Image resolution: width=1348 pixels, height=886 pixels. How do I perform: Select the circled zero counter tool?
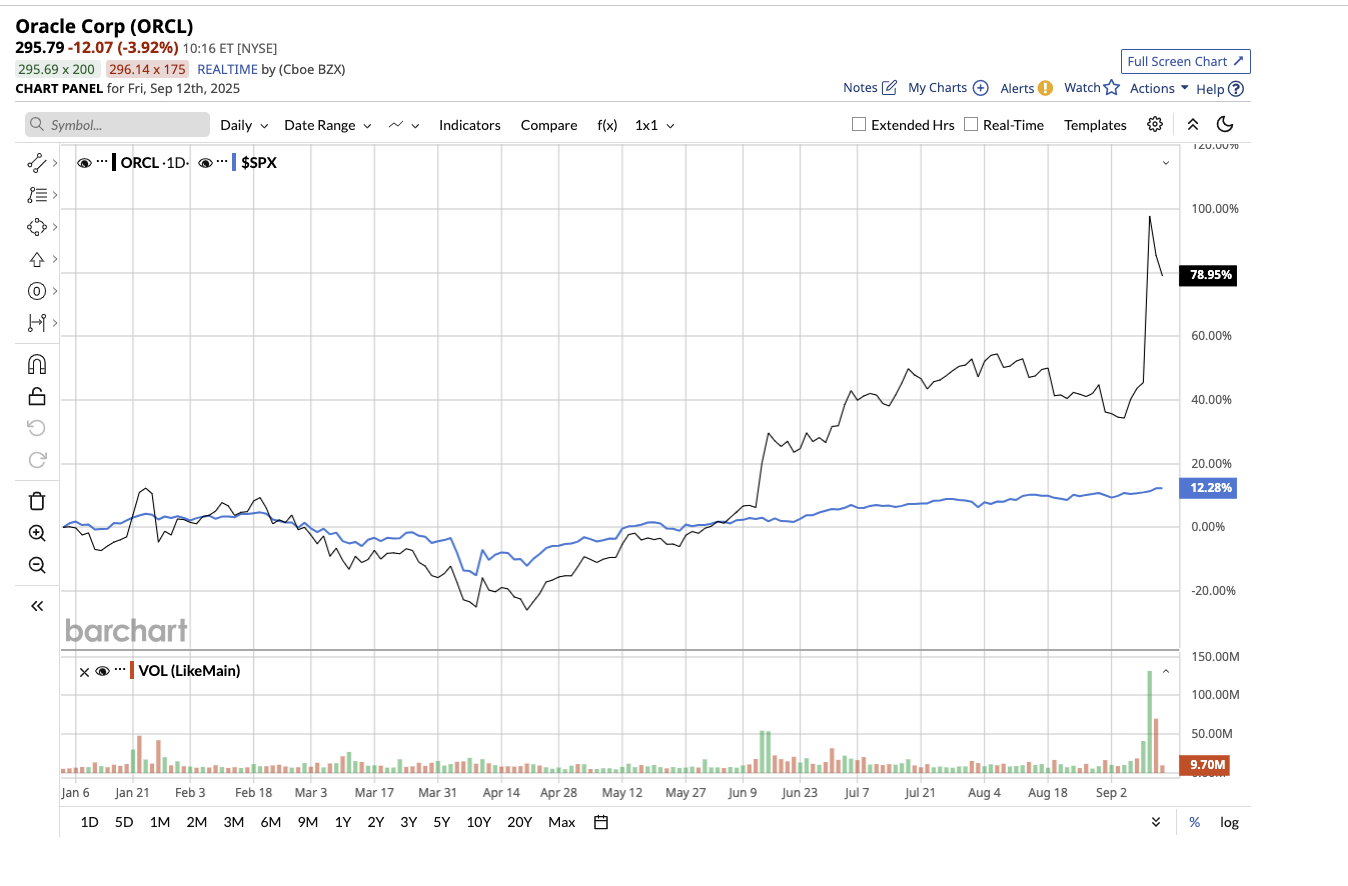(x=37, y=291)
